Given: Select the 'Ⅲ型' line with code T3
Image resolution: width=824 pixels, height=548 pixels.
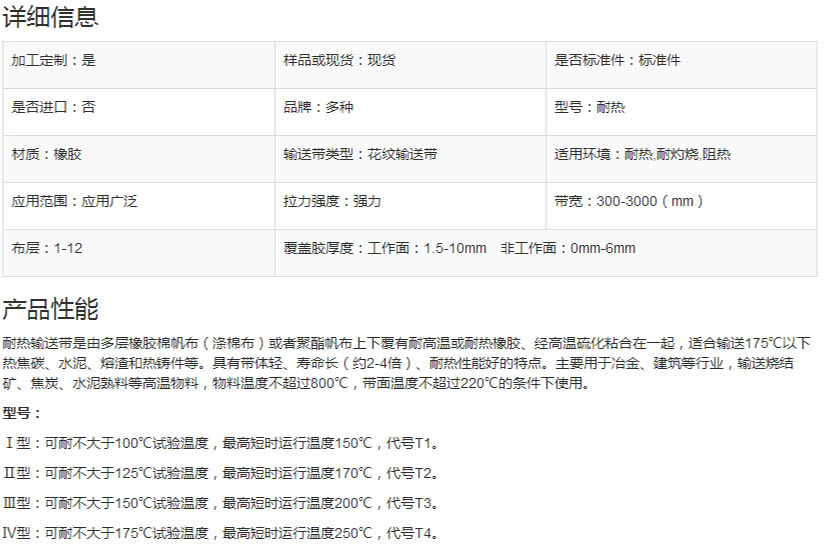Looking at the screenshot, I should (x=221, y=503).
